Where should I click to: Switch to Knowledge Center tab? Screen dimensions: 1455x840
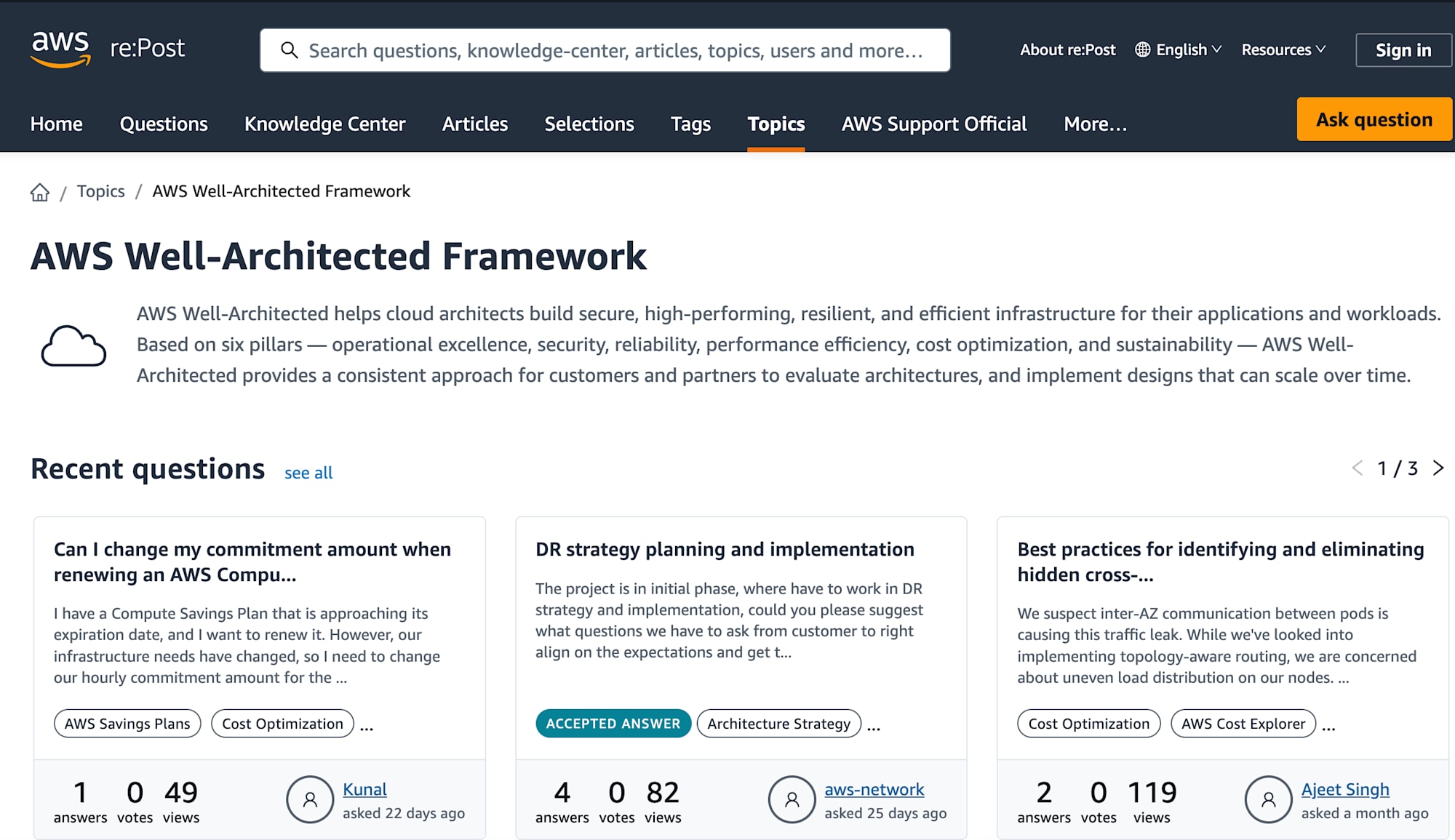tap(324, 124)
